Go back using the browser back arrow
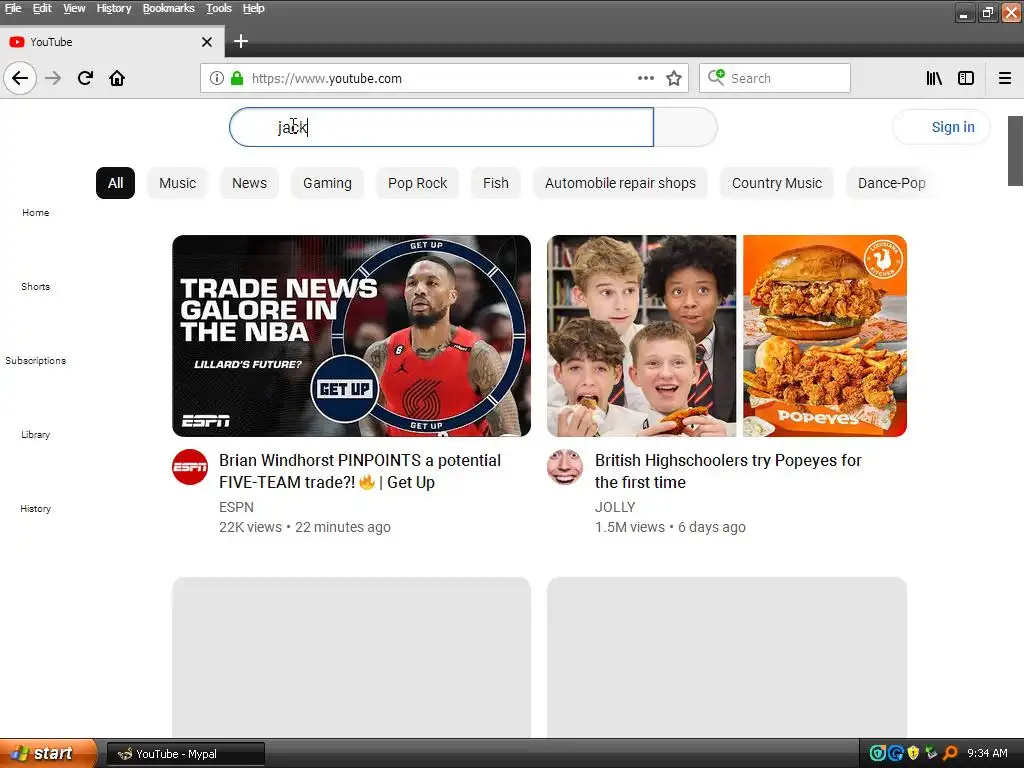This screenshot has width=1024, height=768. coord(20,78)
